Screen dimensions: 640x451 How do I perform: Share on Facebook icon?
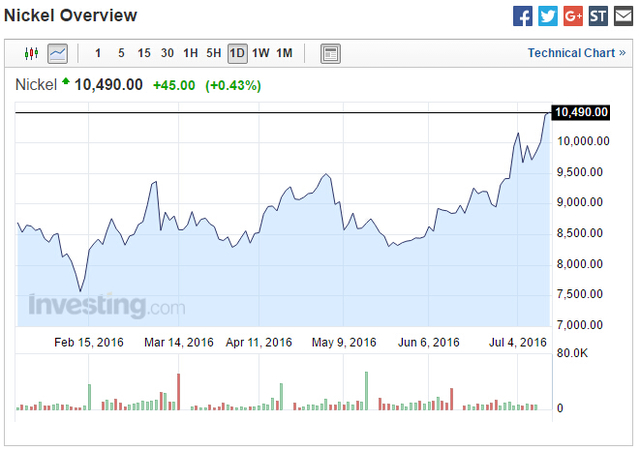pyautogui.click(x=523, y=16)
